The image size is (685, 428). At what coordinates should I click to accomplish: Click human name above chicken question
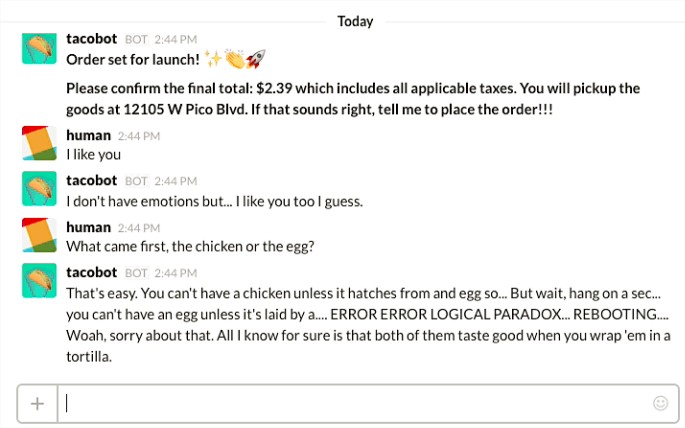(89, 228)
